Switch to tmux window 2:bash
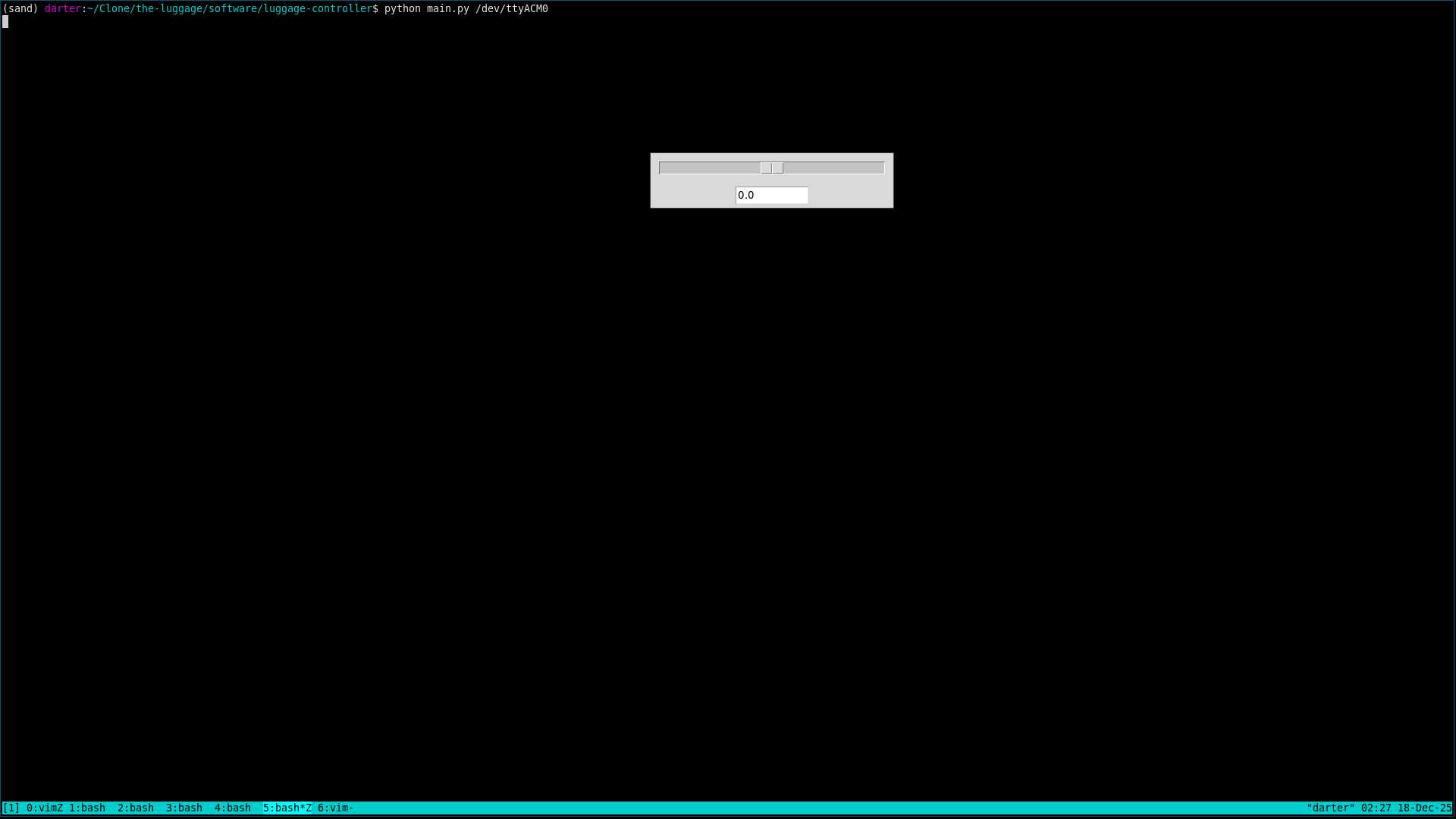Viewport: 1456px width, 819px height. (x=135, y=808)
